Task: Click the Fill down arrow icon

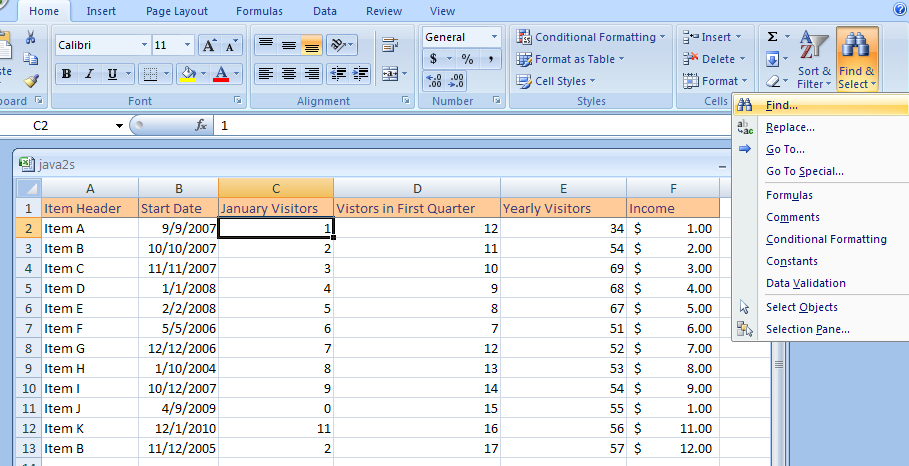Action: coord(773,59)
